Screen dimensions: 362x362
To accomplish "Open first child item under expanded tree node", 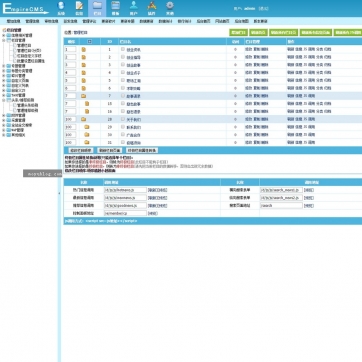I will pos(24,45).
